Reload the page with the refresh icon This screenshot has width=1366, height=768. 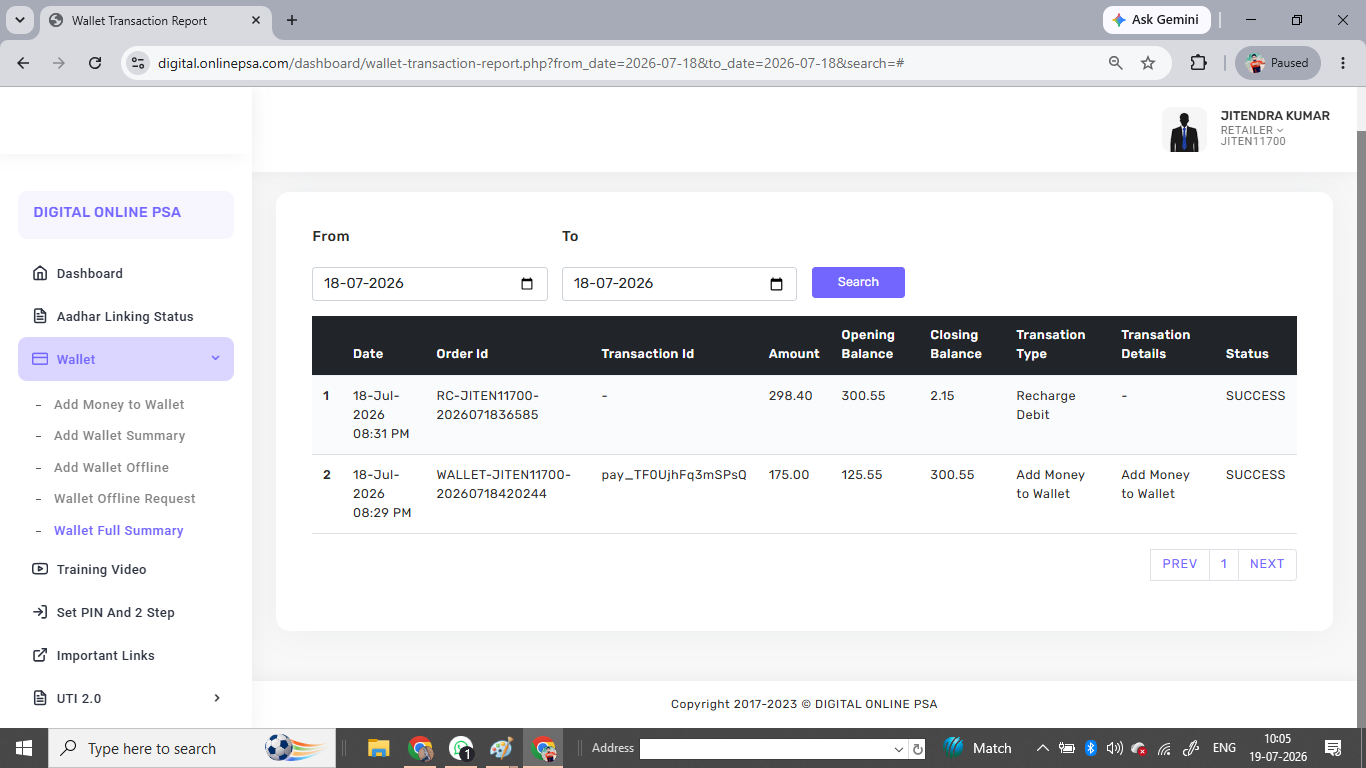[95, 63]
